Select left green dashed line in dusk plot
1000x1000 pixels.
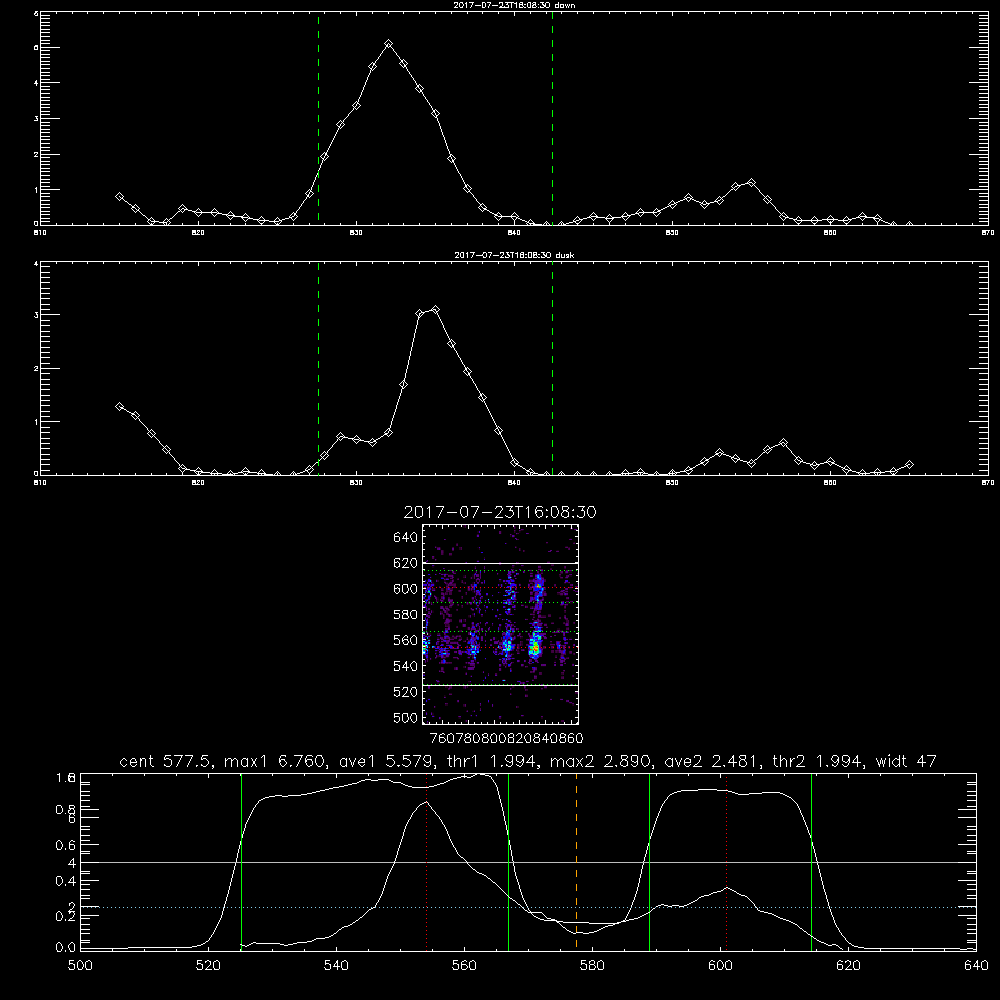pos(318,368)
